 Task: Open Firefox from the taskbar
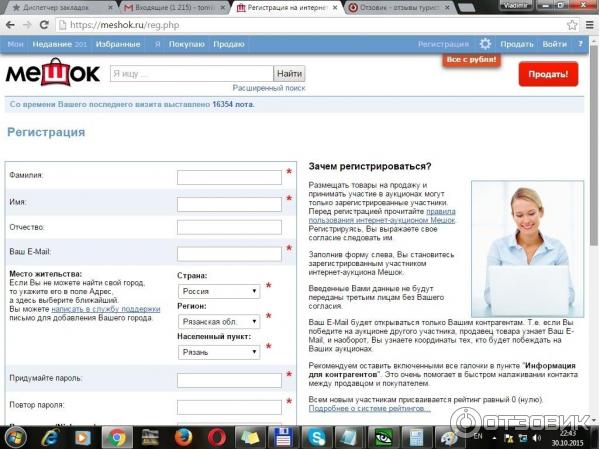coord(182,436)
